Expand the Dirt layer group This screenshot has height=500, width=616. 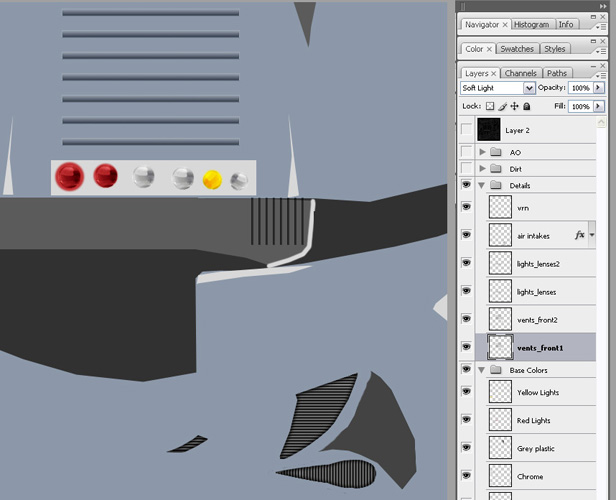[483, 169]
